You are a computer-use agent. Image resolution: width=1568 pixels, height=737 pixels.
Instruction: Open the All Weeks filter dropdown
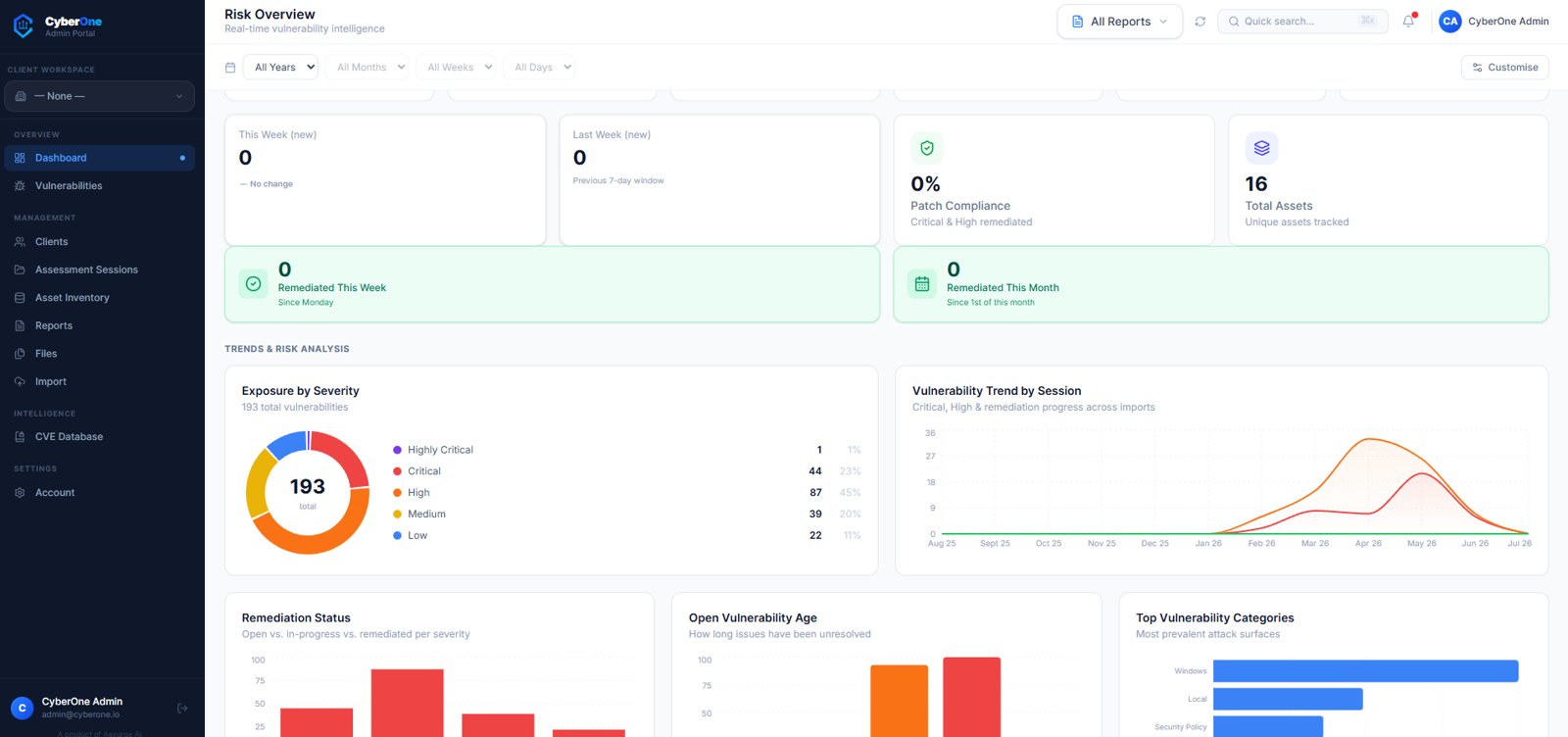[x=456, y=68]
